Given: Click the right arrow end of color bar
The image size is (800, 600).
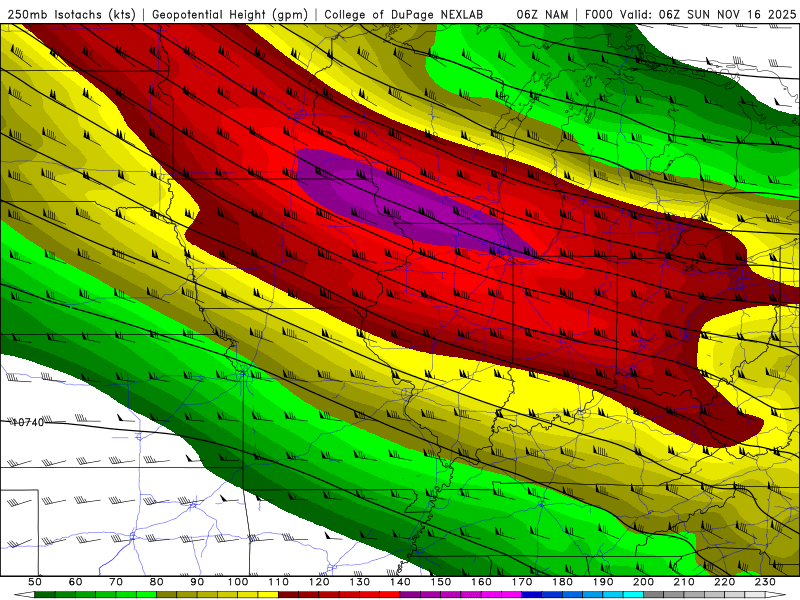Looking at the screenshot, I should point(776,595).
